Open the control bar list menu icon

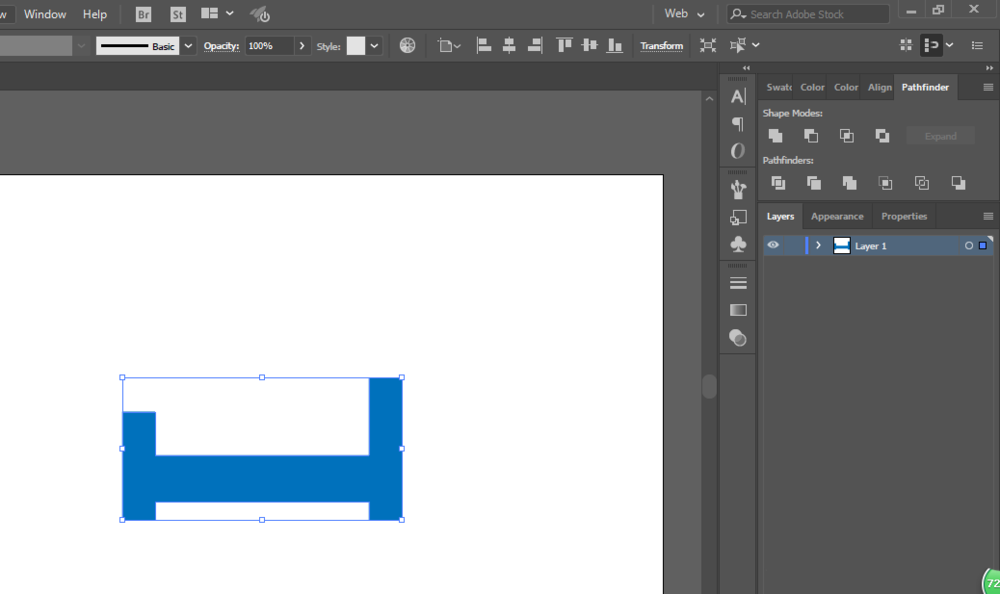click(x=977, y=45)
